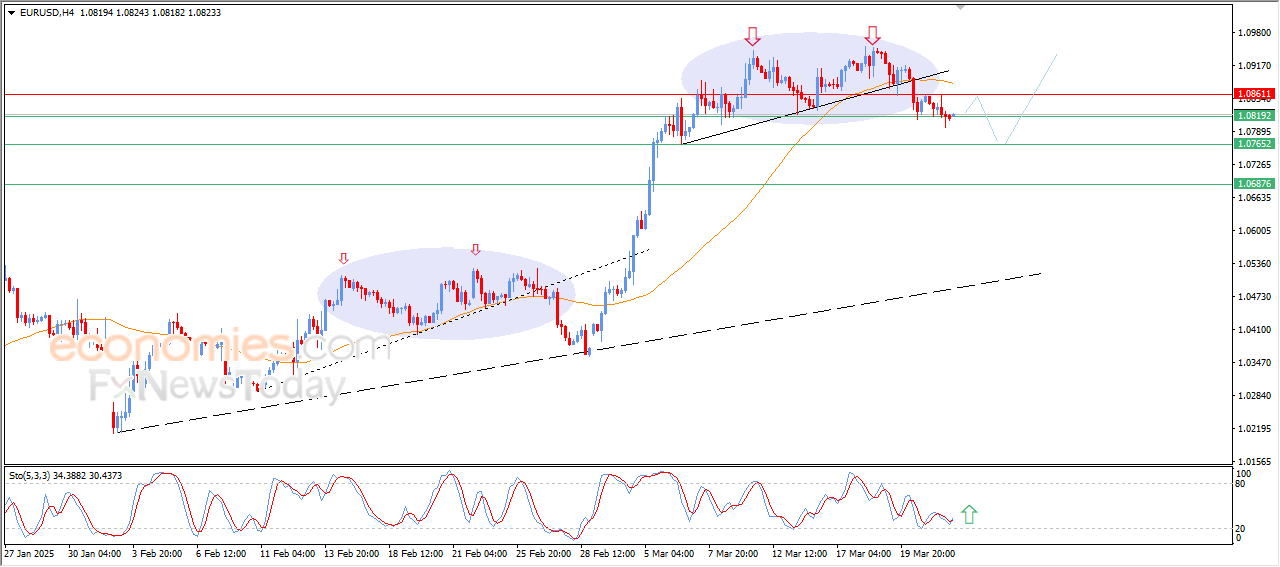Viewport: 1280px width, 567px height.
Task: Click the 1.02840 value on price axis
Action: pos(1256,396)
